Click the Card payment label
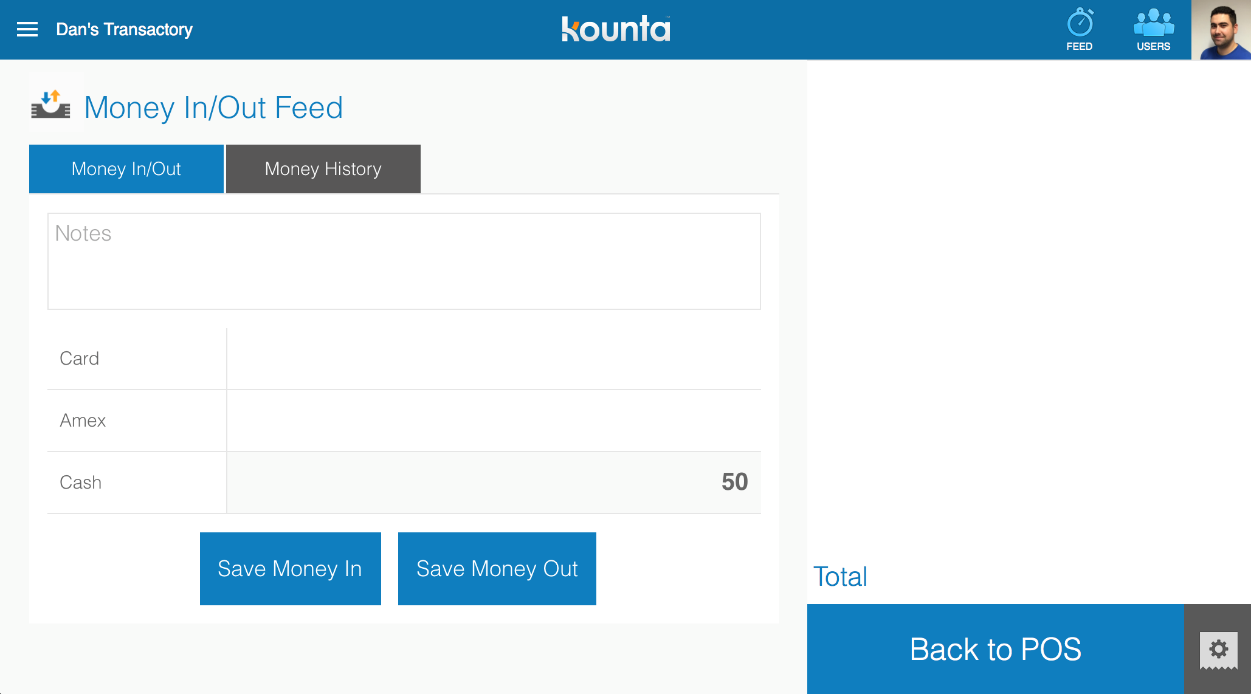Viewport: 1251px width, 694px height. coord(79,359)
